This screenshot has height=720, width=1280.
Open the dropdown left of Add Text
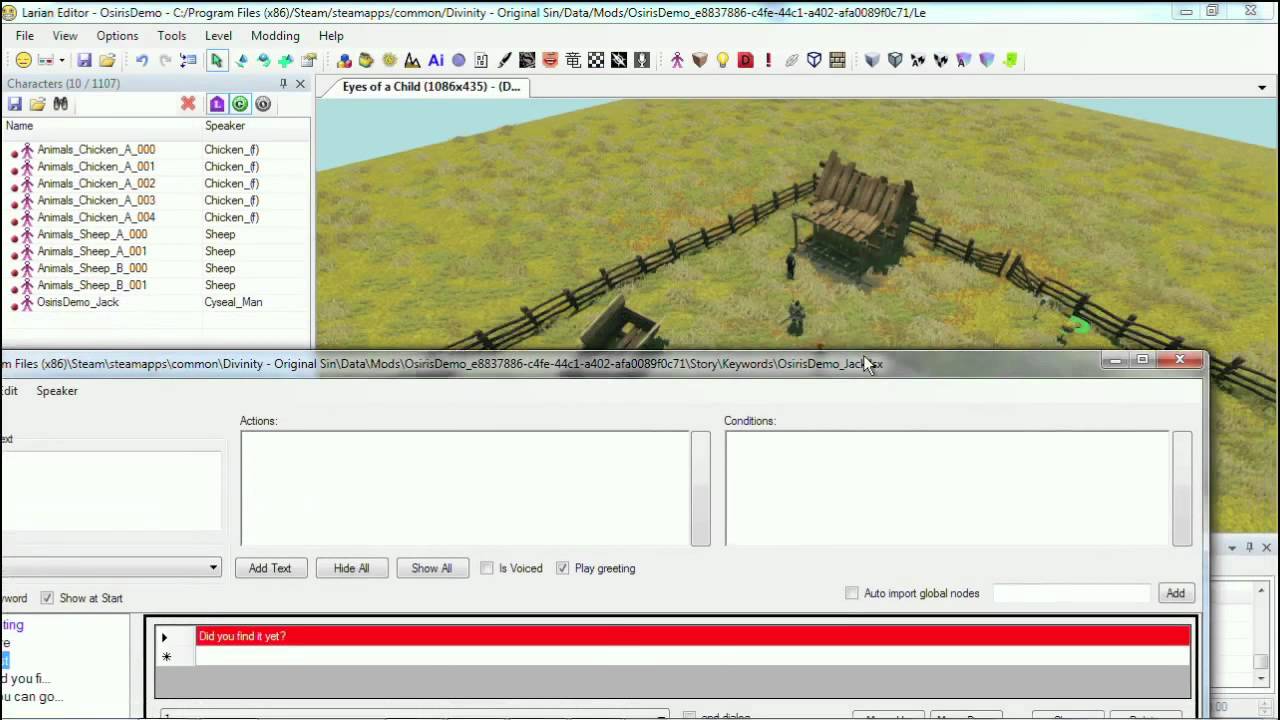click(x=213, y=568)
